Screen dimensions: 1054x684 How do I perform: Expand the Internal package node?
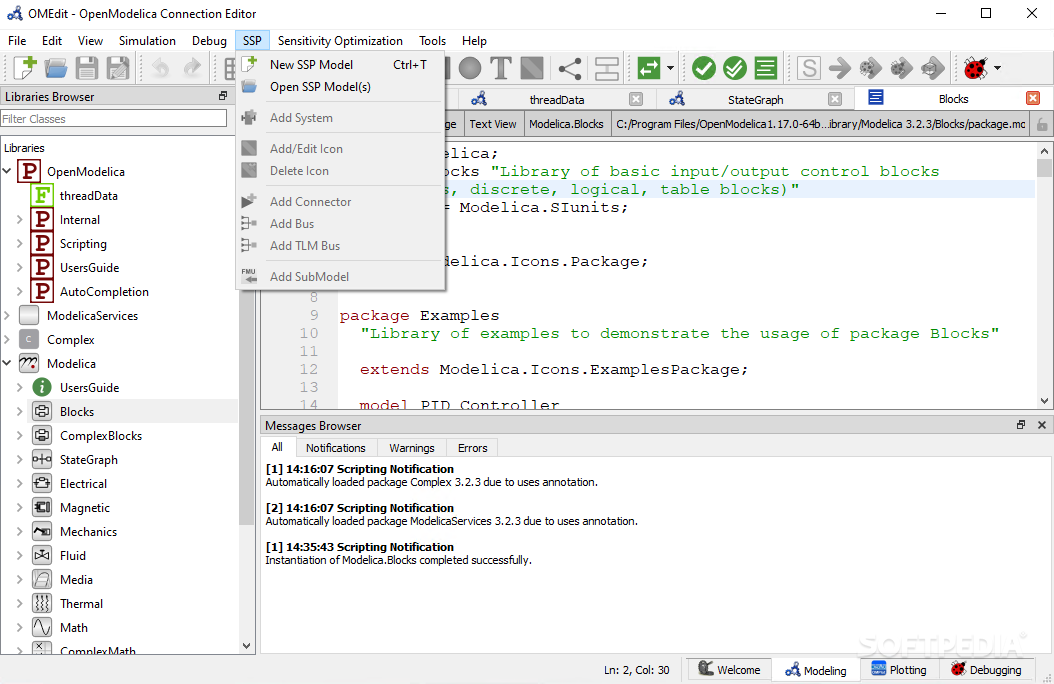(19, 220)
